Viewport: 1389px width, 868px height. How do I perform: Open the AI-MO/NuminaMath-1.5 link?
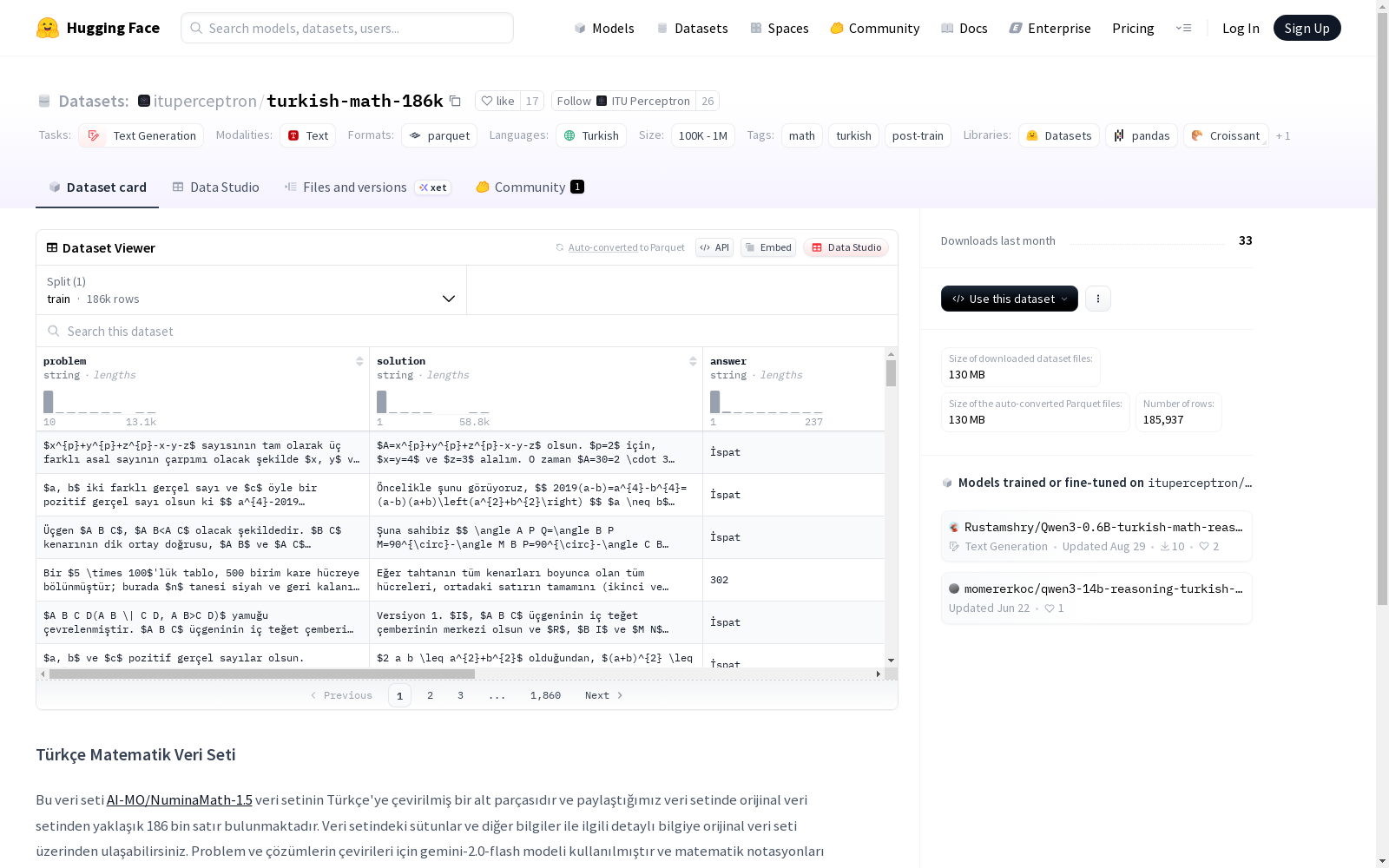coord(180,799)
